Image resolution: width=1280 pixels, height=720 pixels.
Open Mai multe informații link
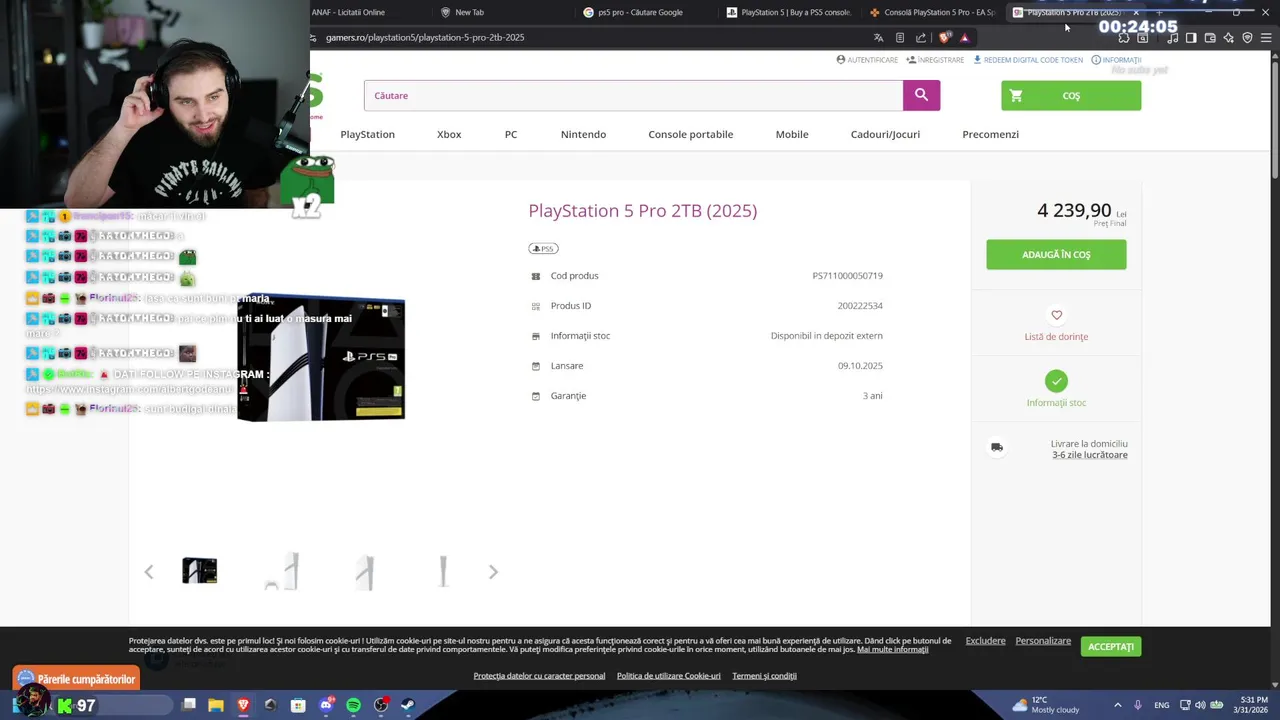point(892,650)
